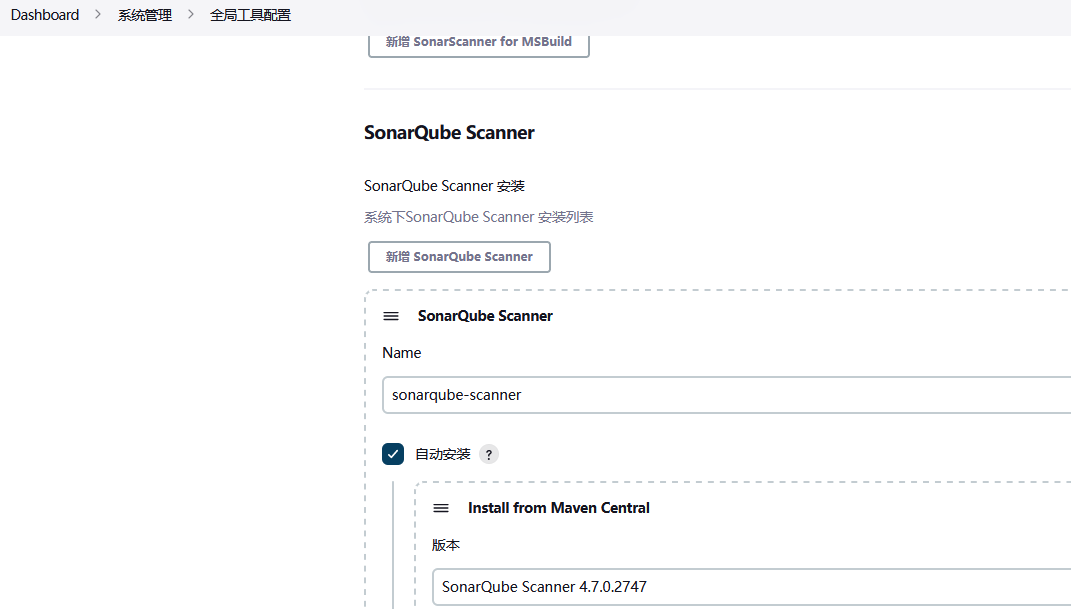
Task: Click the 系统下SonarQube Scanner 安装列表 description text
Action: coord(478,217)
